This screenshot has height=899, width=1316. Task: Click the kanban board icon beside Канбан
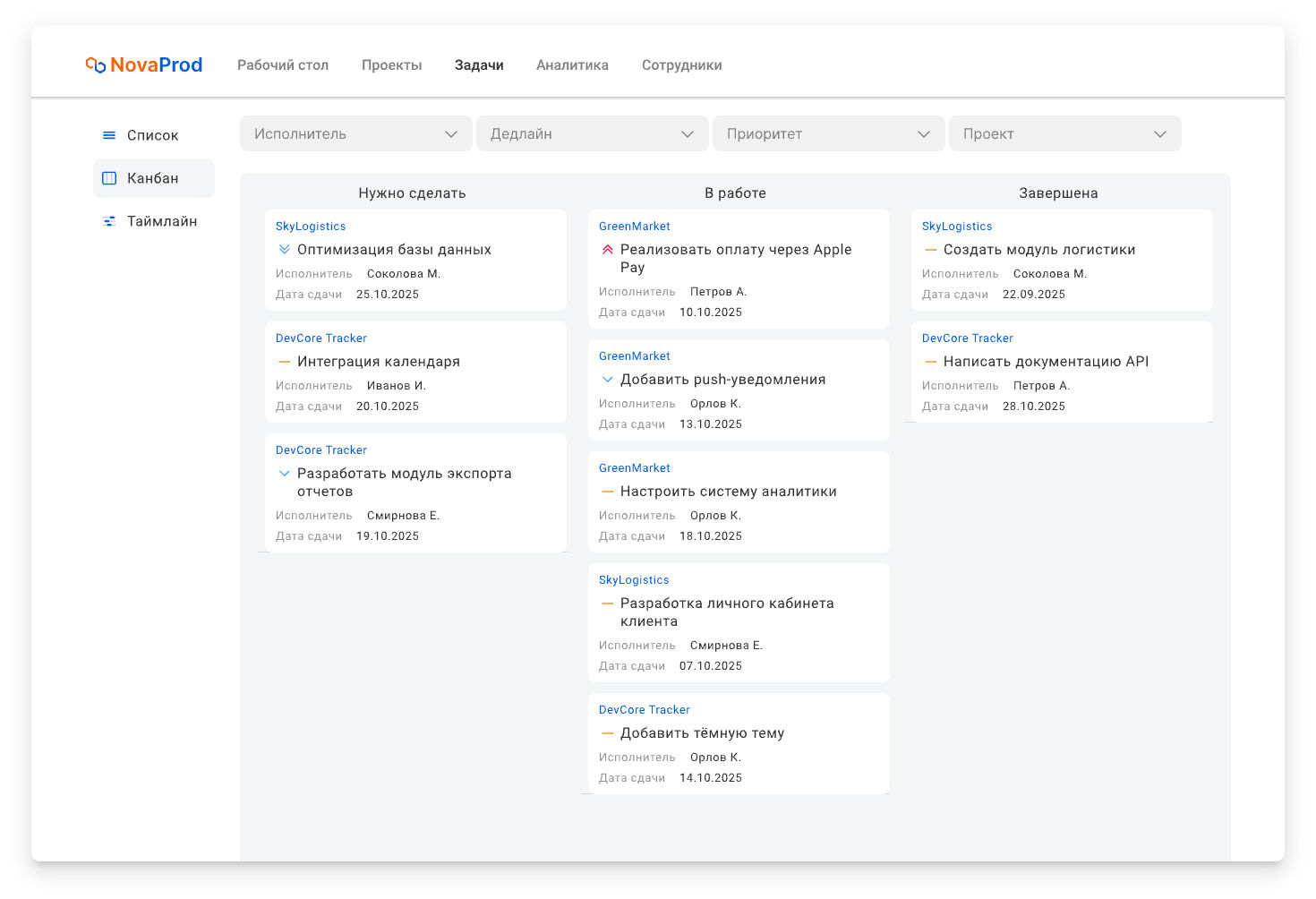pyautogui.click(x=109, y=178)
